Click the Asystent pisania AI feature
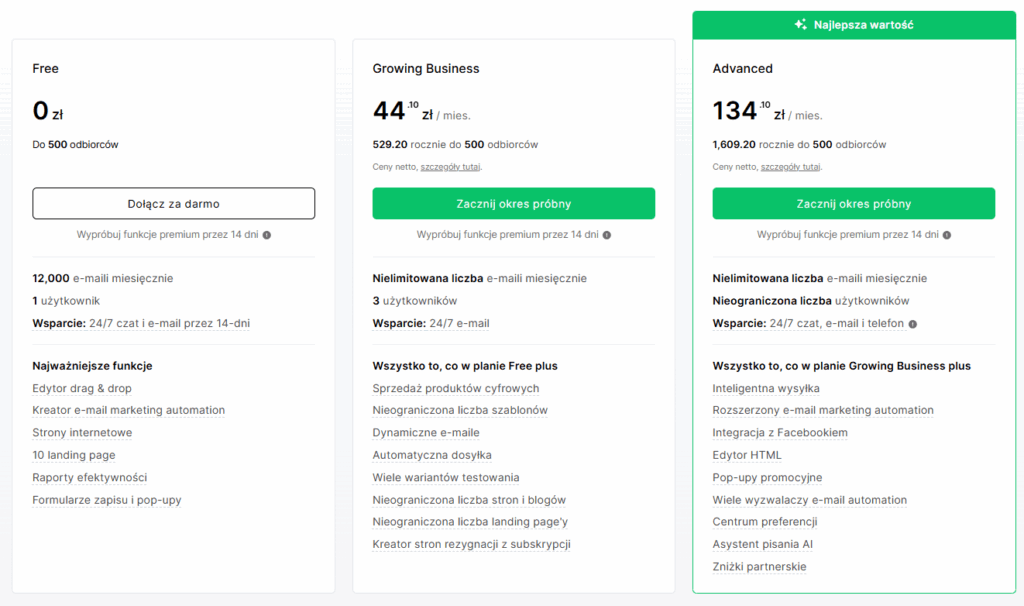Image resolution: width=1024 pixels, height=606 pixels. 762,544
